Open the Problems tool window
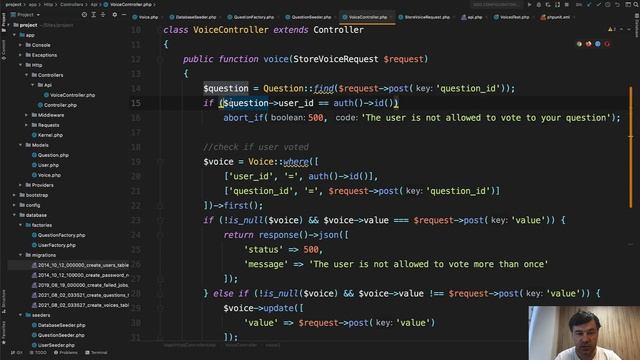 coord(66,353)
